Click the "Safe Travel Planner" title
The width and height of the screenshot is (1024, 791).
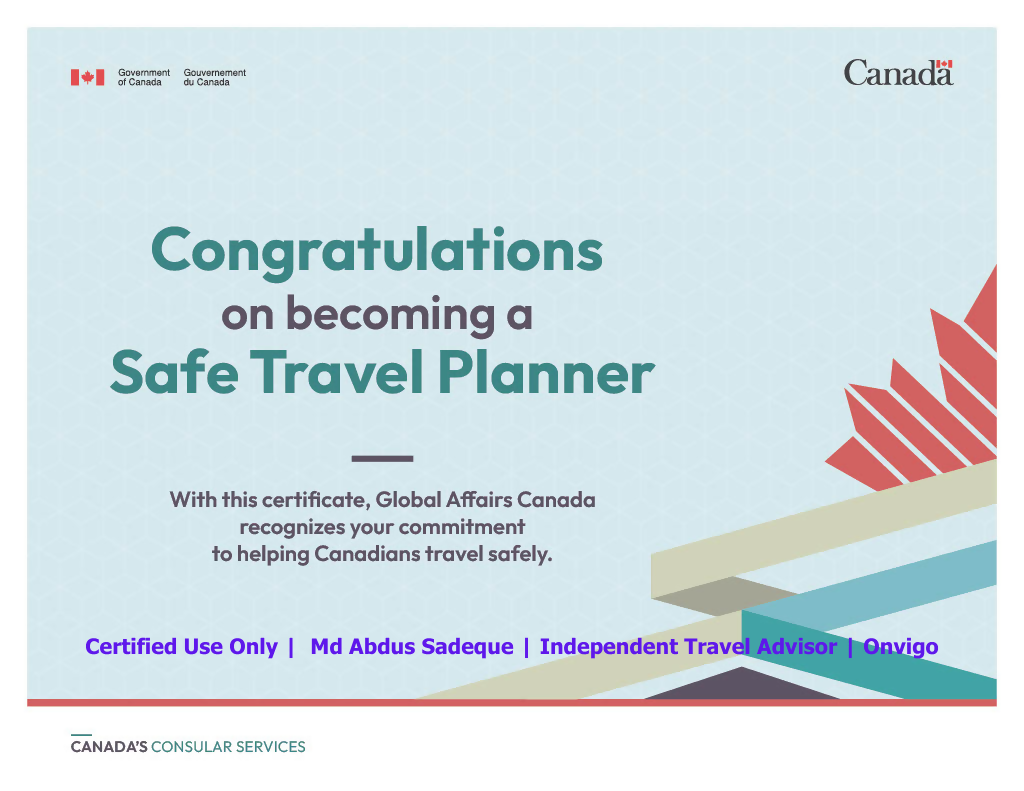[382, 373]
